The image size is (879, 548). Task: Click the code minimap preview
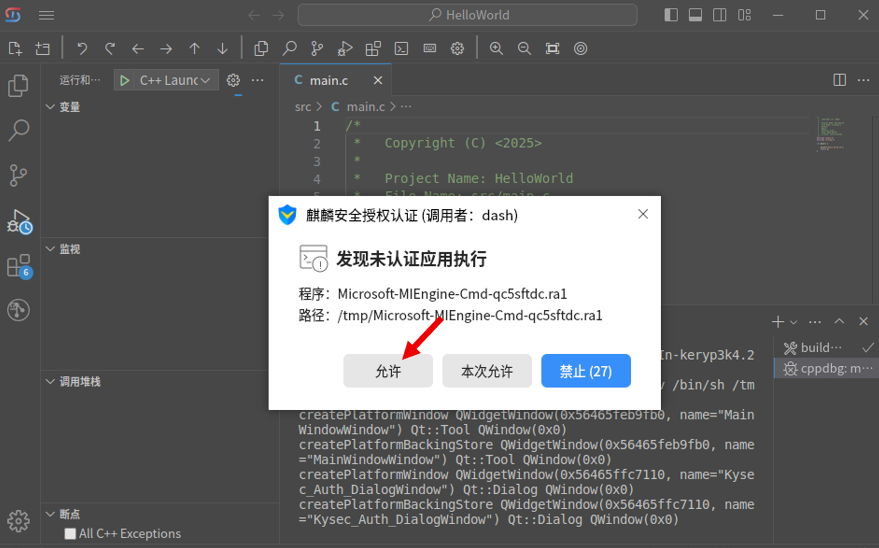pos(830,134)
